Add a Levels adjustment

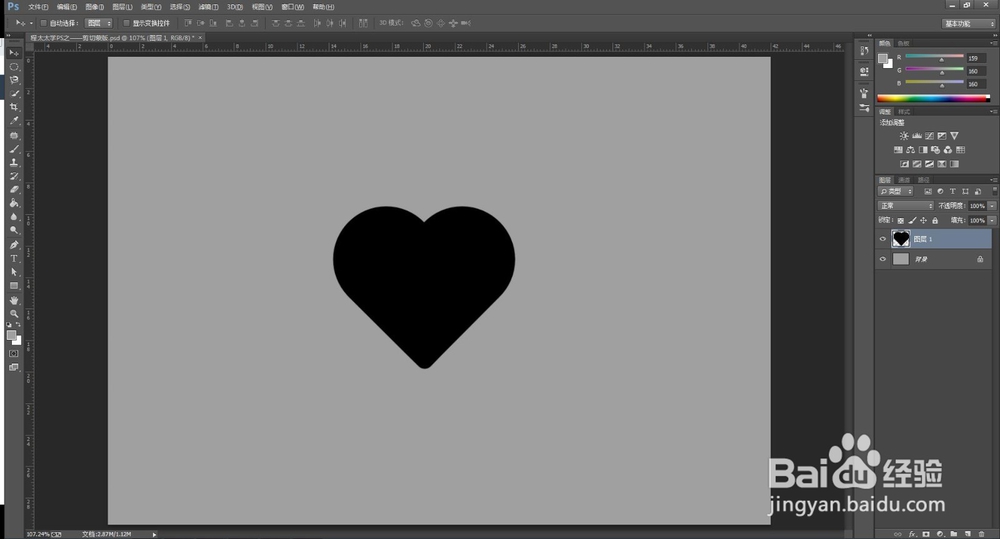tap(916, 136)
